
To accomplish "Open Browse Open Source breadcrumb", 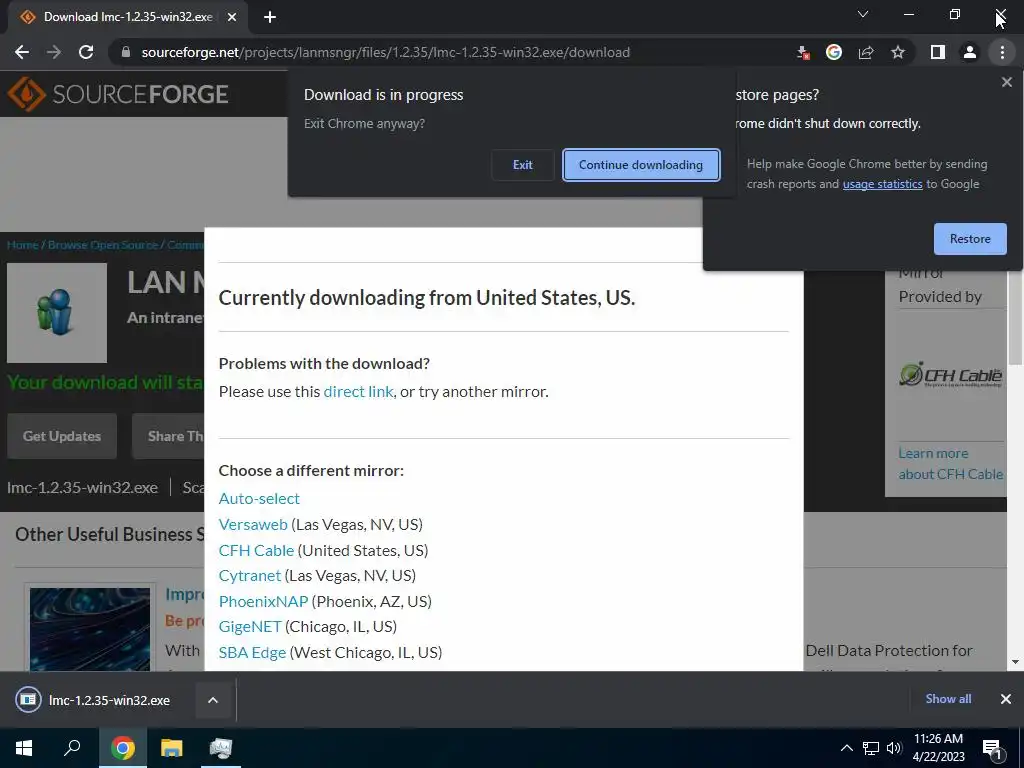I will [x=103, y=245].
